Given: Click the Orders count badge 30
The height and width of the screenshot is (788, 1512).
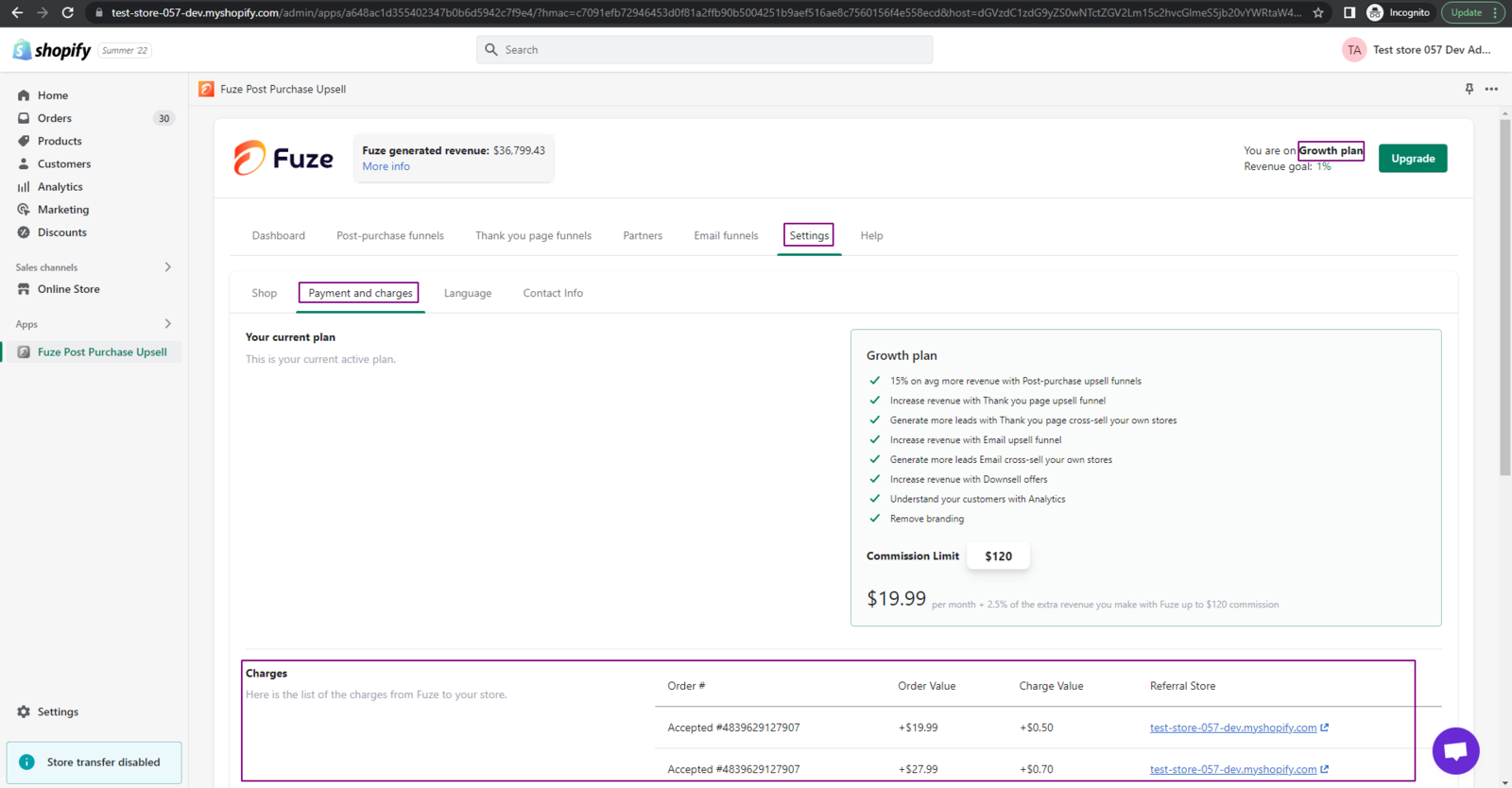Looking at the screenshot, I should (x=163, y=118).
